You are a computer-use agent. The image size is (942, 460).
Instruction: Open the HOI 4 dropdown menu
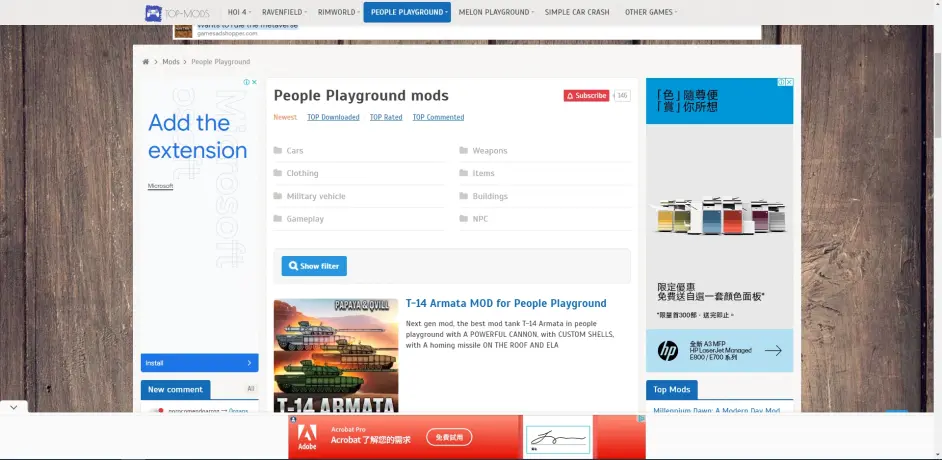coord(239,12)
